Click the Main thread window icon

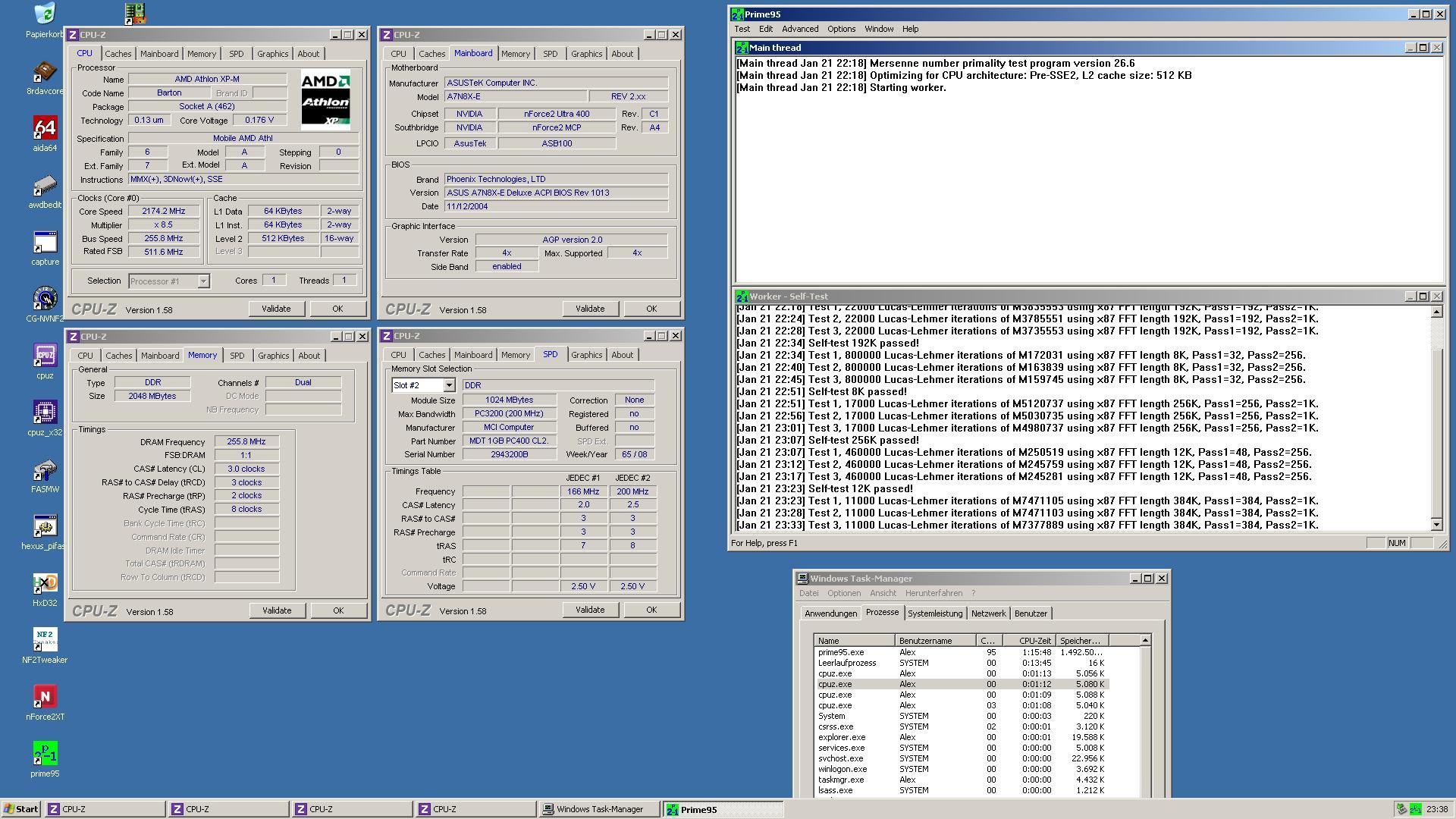742,48
